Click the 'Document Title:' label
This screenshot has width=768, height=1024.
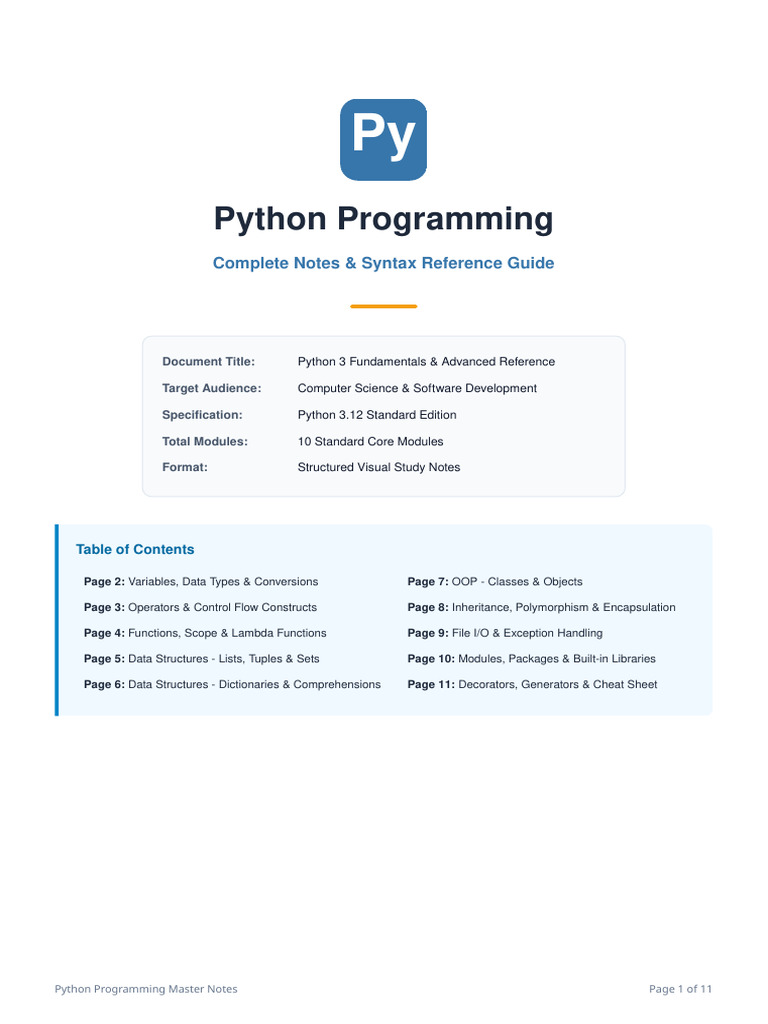(208, 361)
